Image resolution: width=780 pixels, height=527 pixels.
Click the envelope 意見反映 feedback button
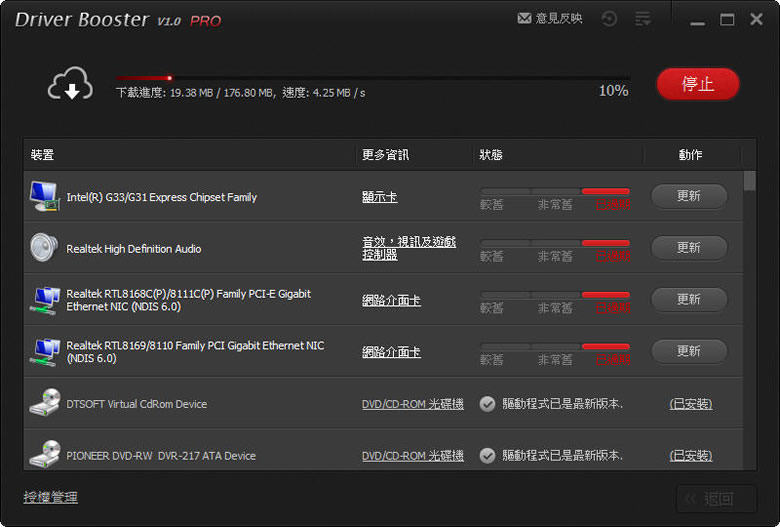549,19
